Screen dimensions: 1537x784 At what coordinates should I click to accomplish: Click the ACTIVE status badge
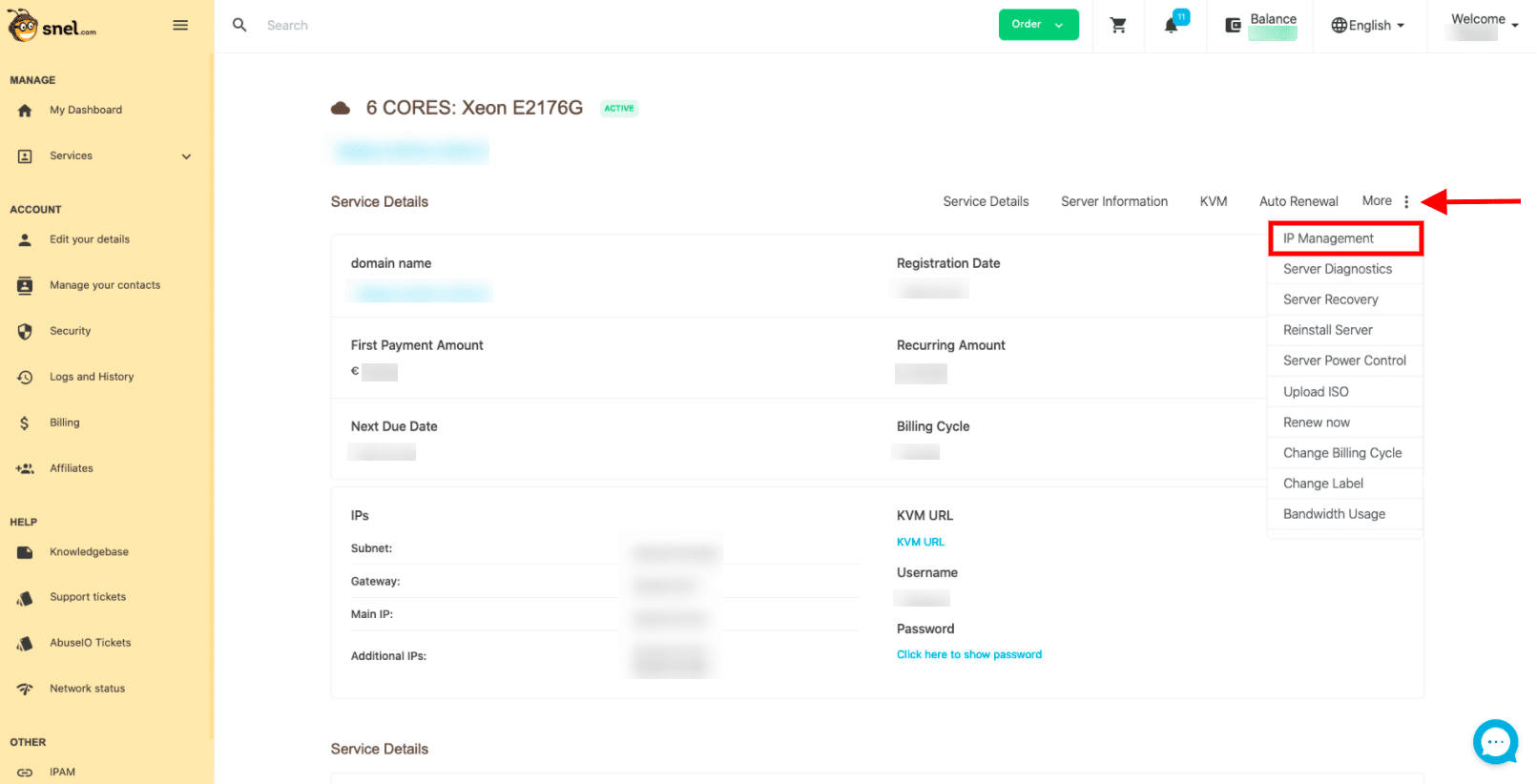coord(619,109)
